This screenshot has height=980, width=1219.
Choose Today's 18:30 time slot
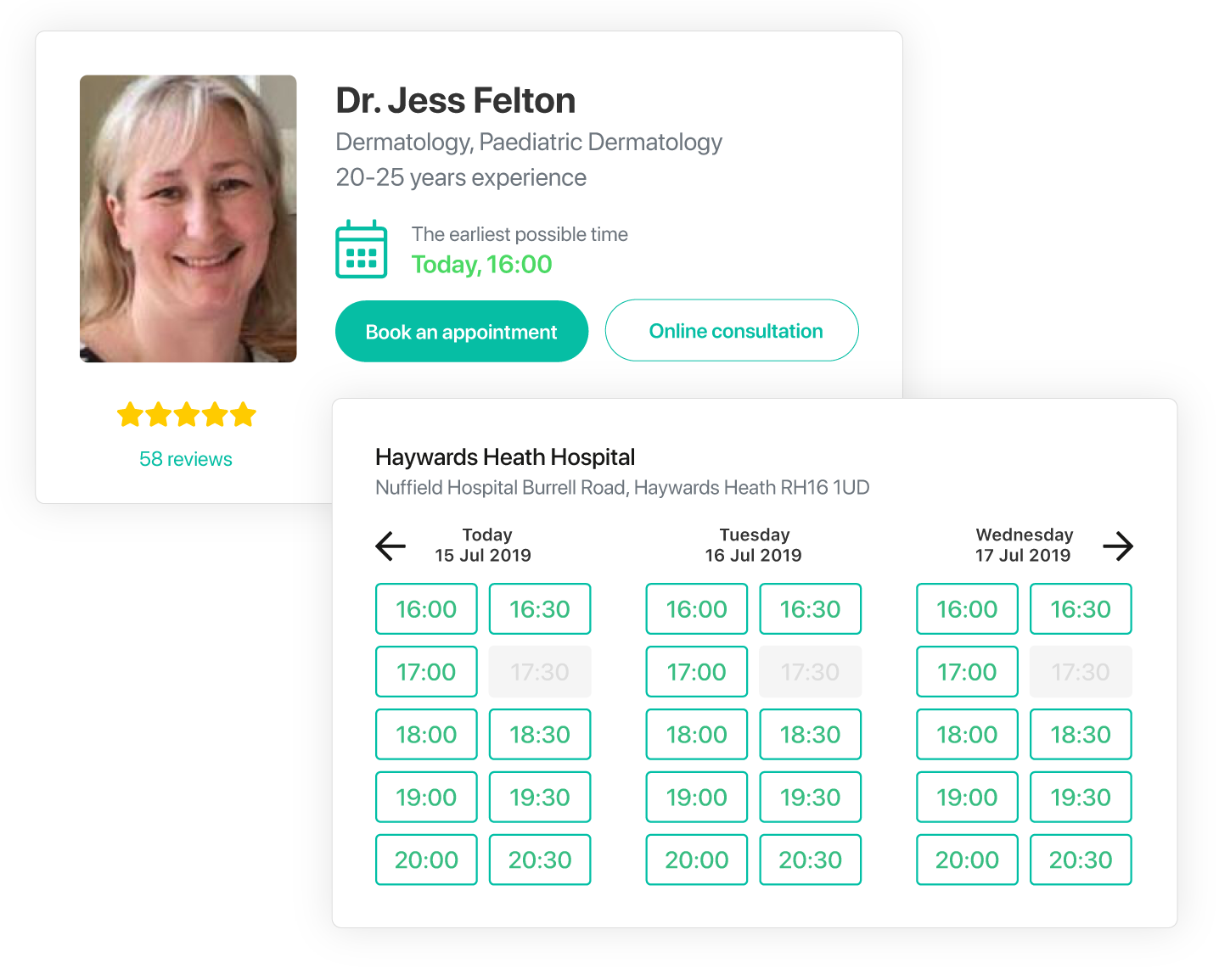(x=540, y=735)
